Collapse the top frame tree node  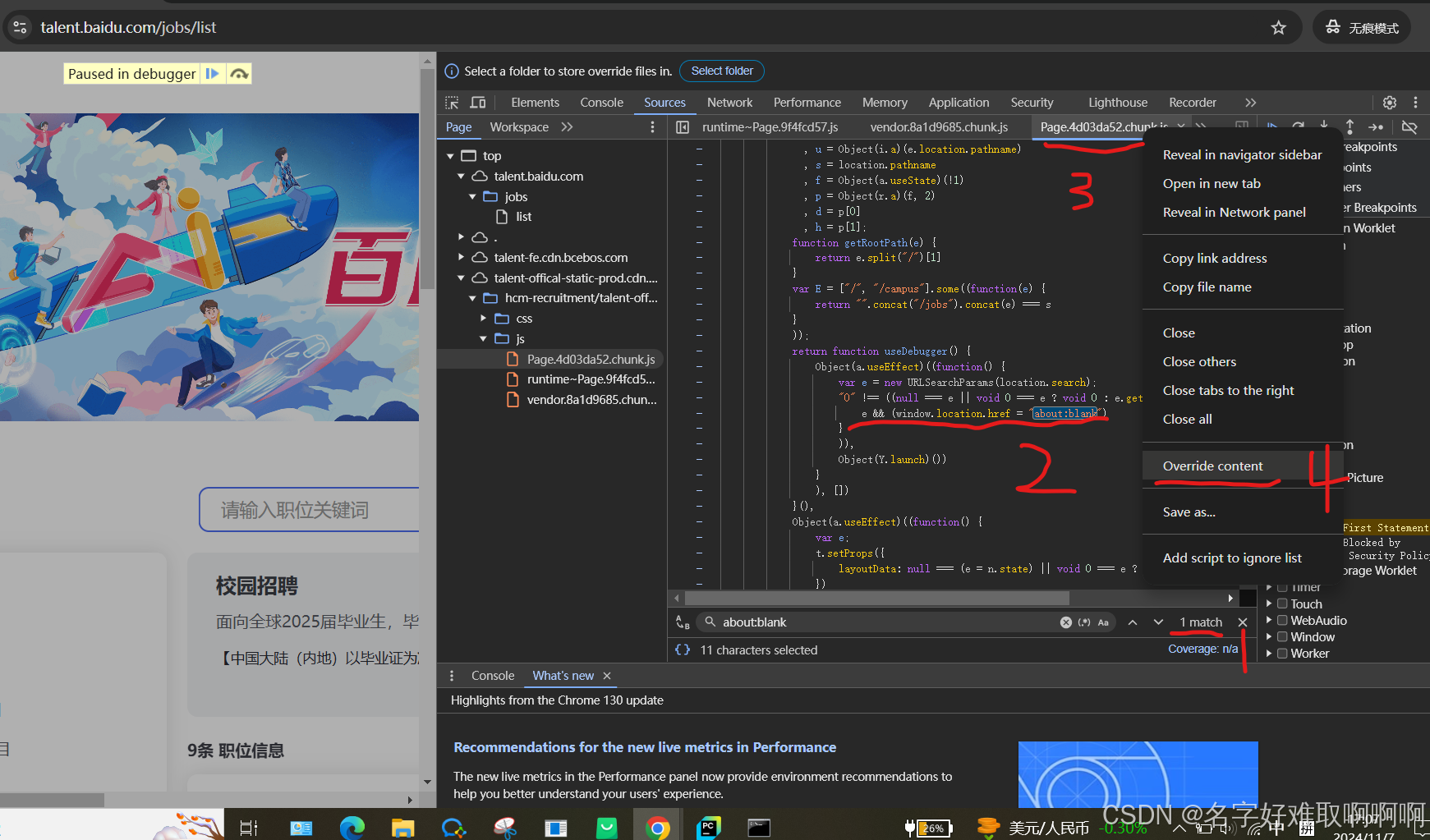pyautogui.click(x=450, y=156)
